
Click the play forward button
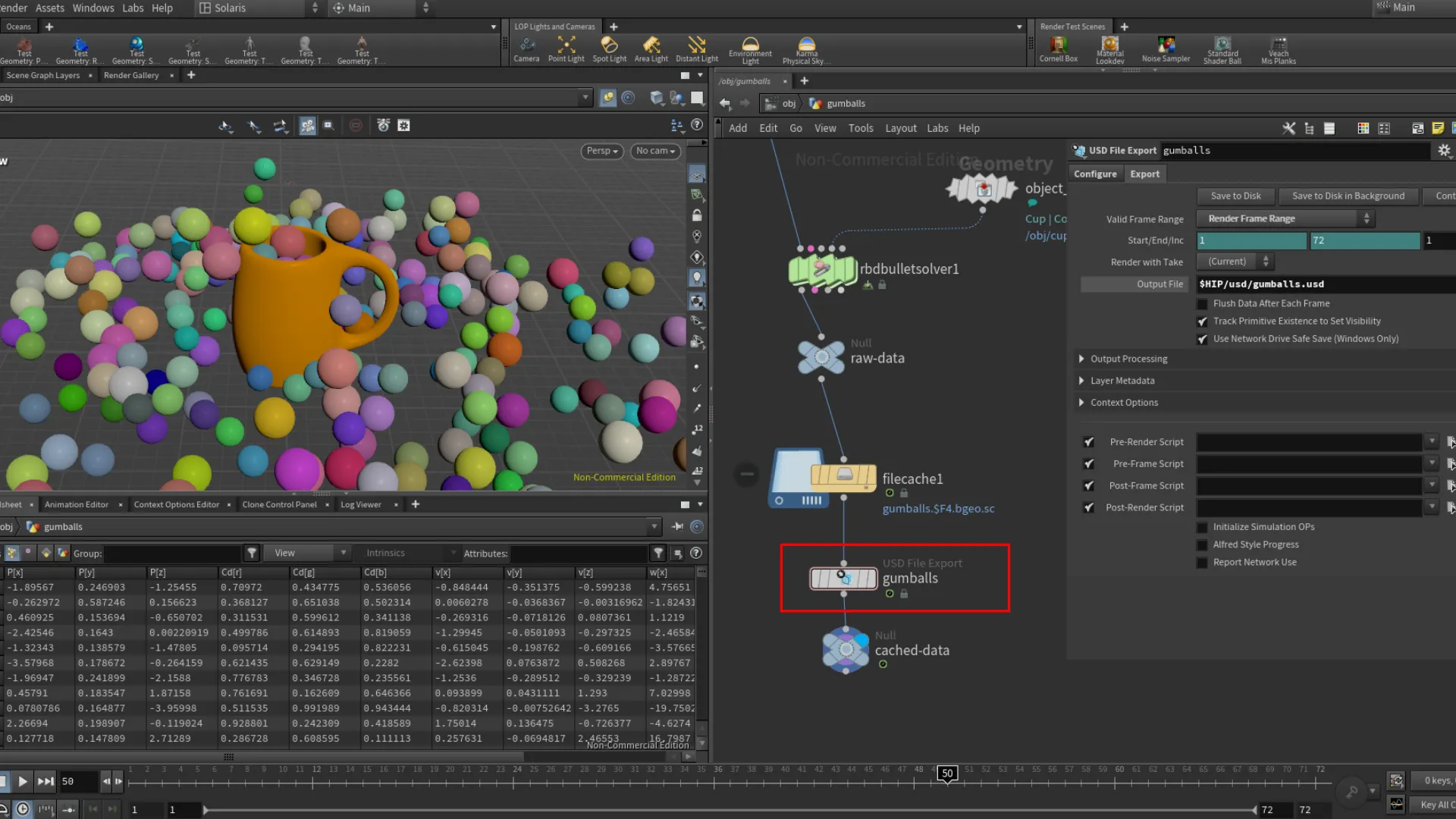coord(23,781)
